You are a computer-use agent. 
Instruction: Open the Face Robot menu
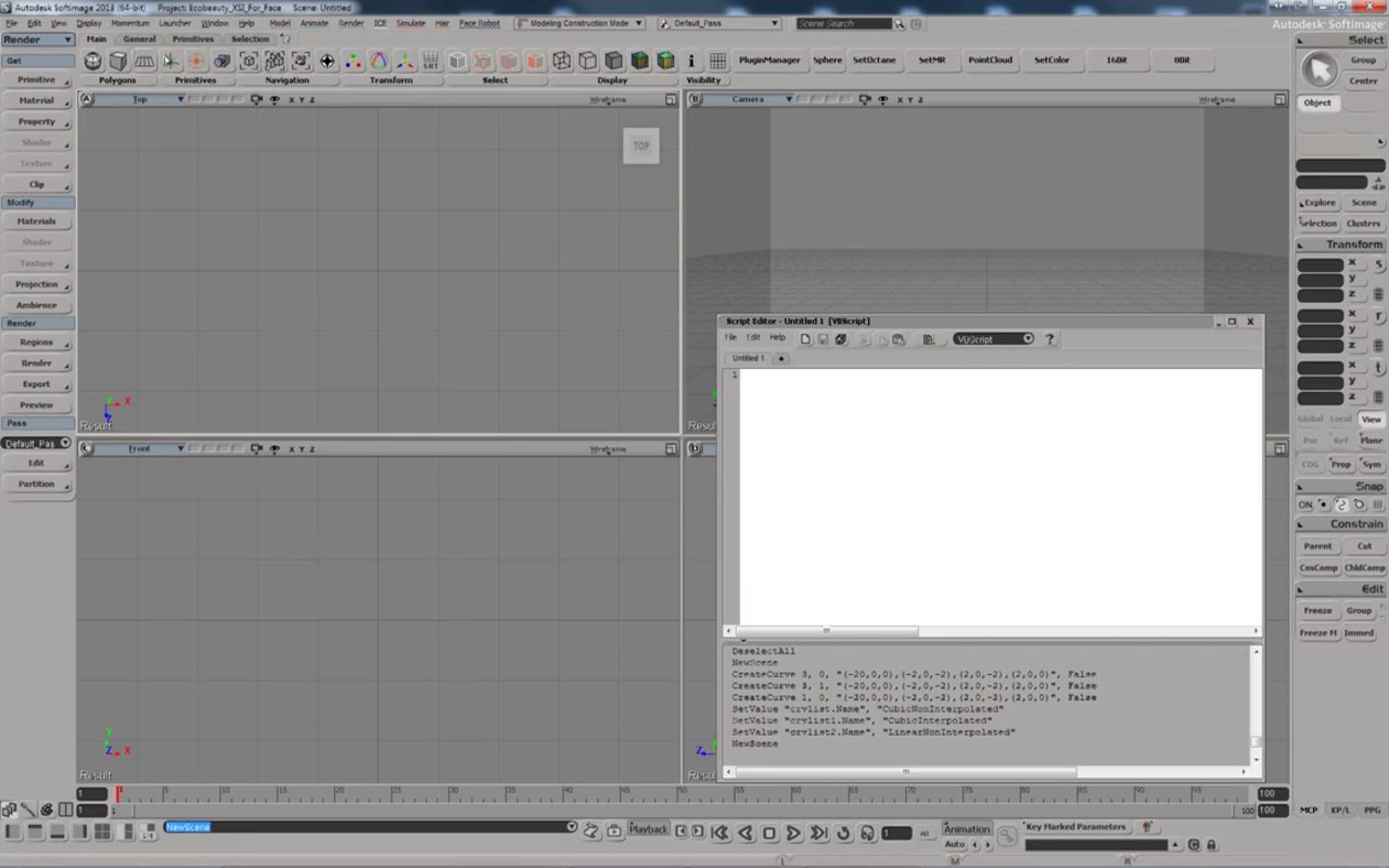479,23
